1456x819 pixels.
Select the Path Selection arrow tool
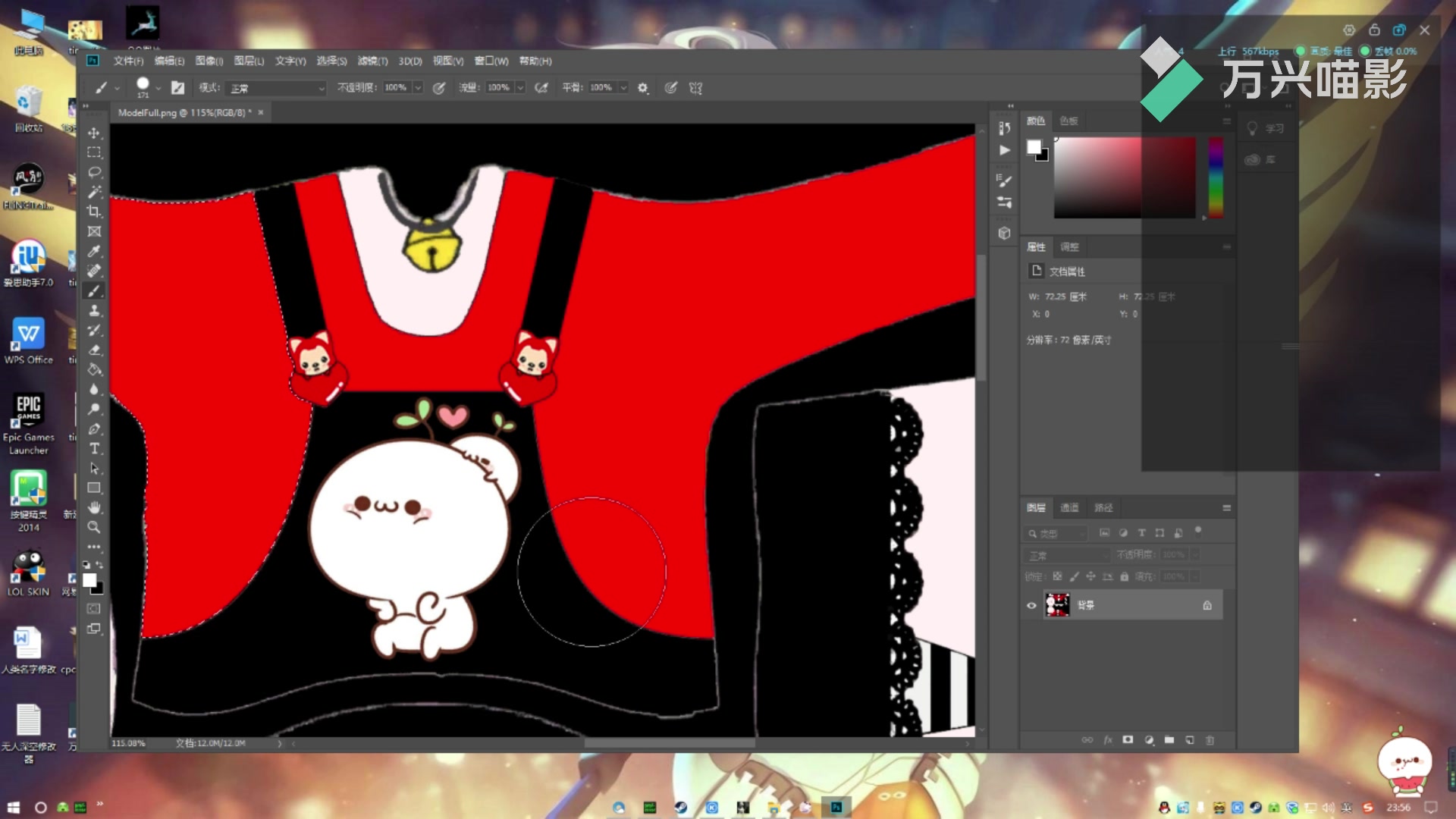tap(94, 468)
